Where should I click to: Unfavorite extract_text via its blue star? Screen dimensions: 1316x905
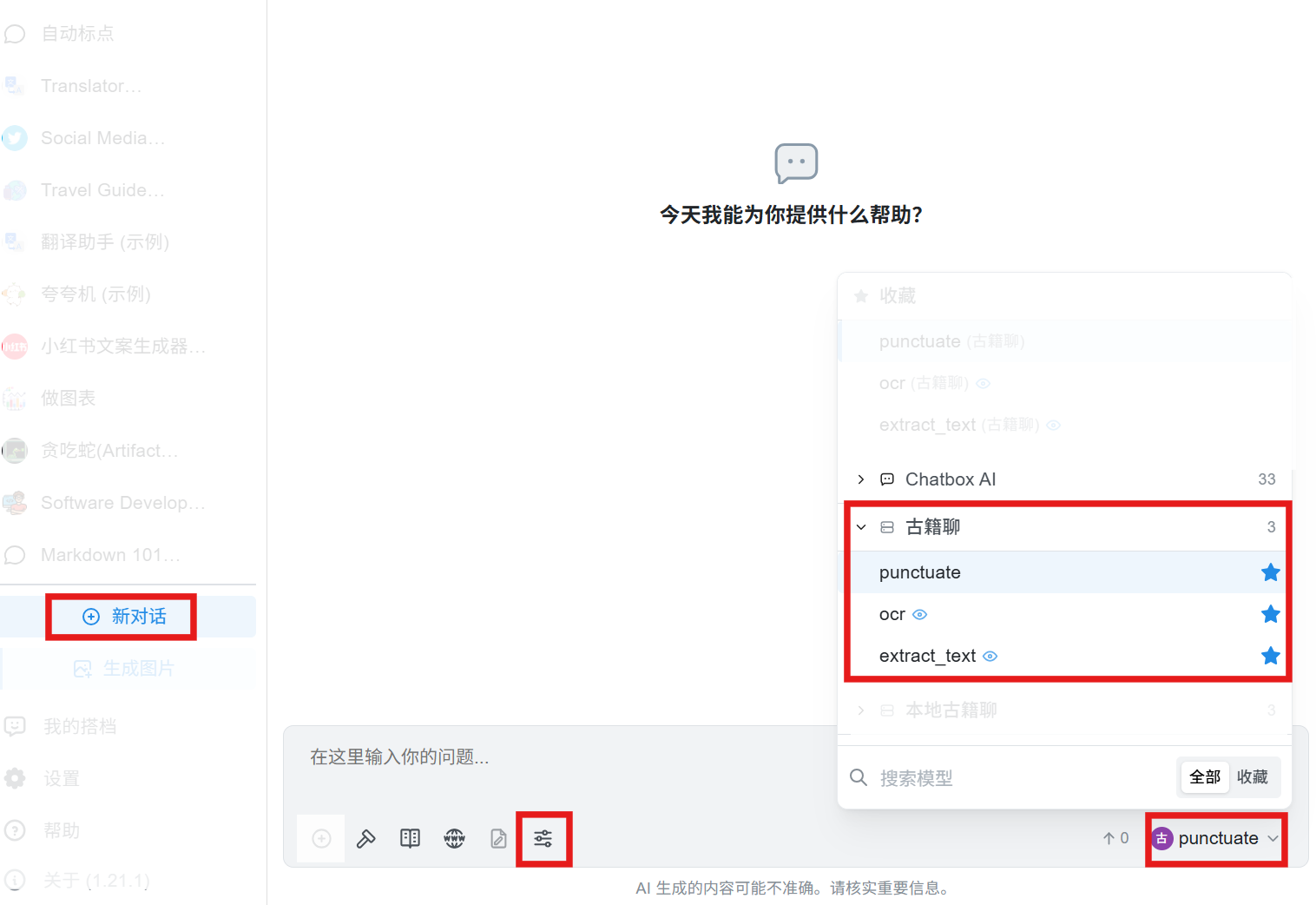coord(1270,656)
